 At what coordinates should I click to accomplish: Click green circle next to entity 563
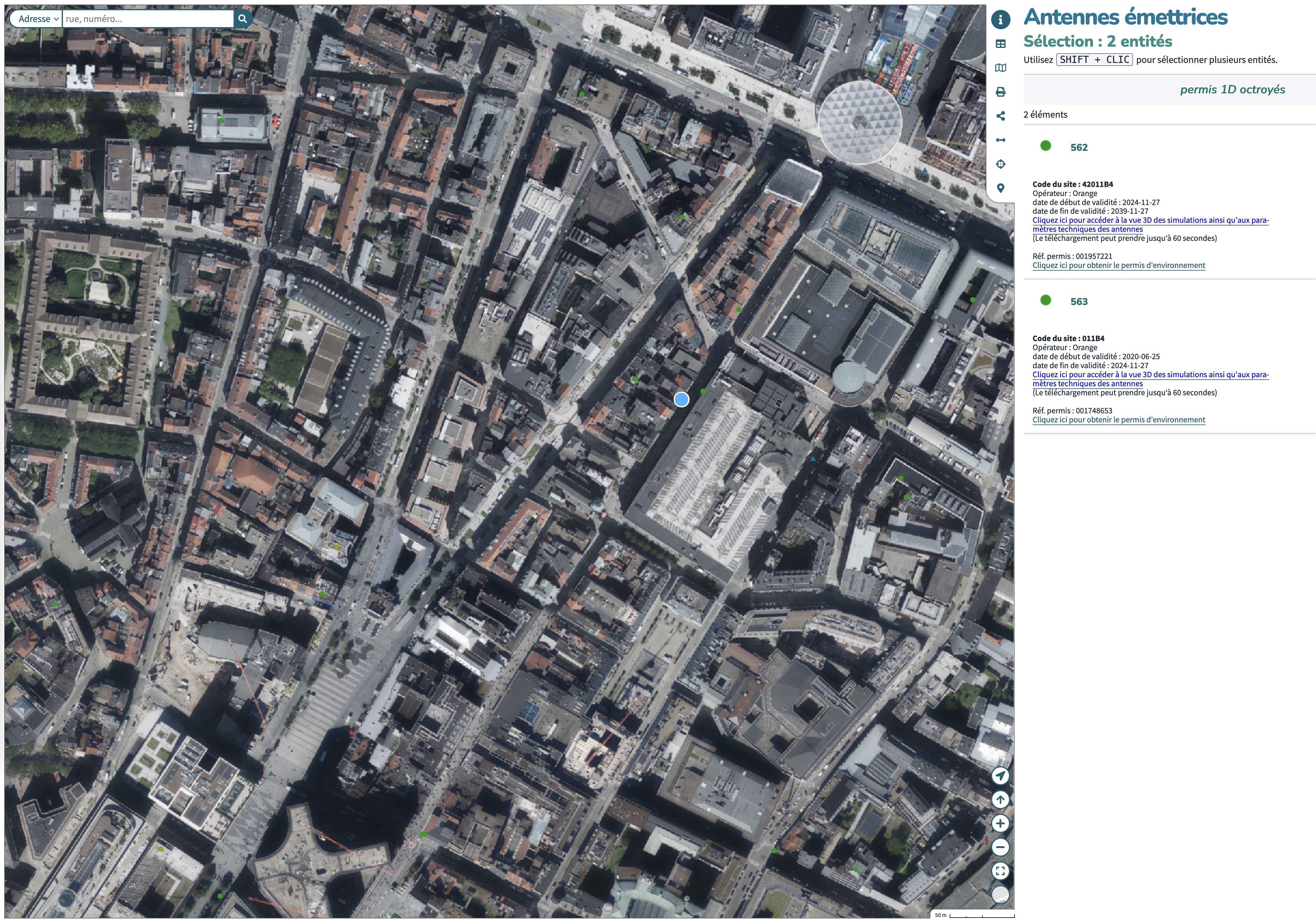1045,300
